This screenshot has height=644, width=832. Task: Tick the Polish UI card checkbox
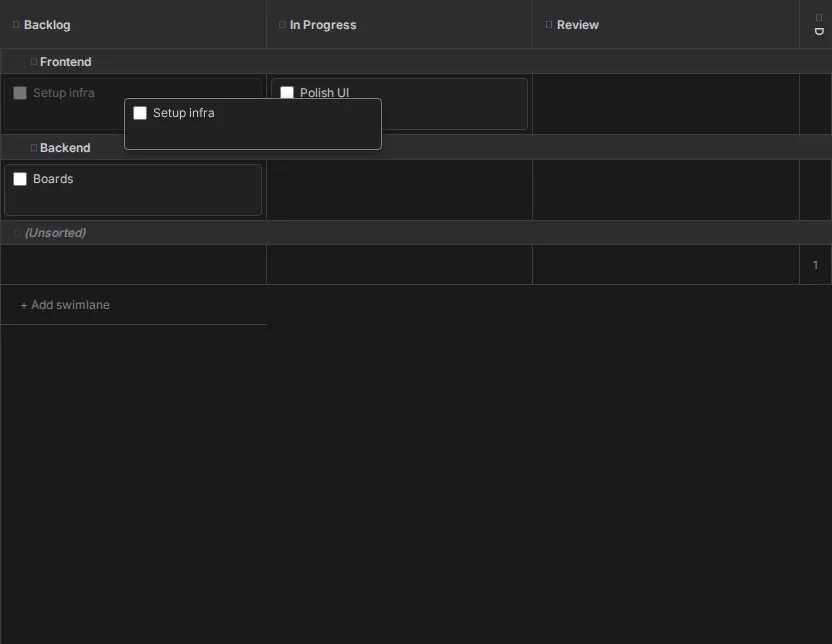pos(287,92)
